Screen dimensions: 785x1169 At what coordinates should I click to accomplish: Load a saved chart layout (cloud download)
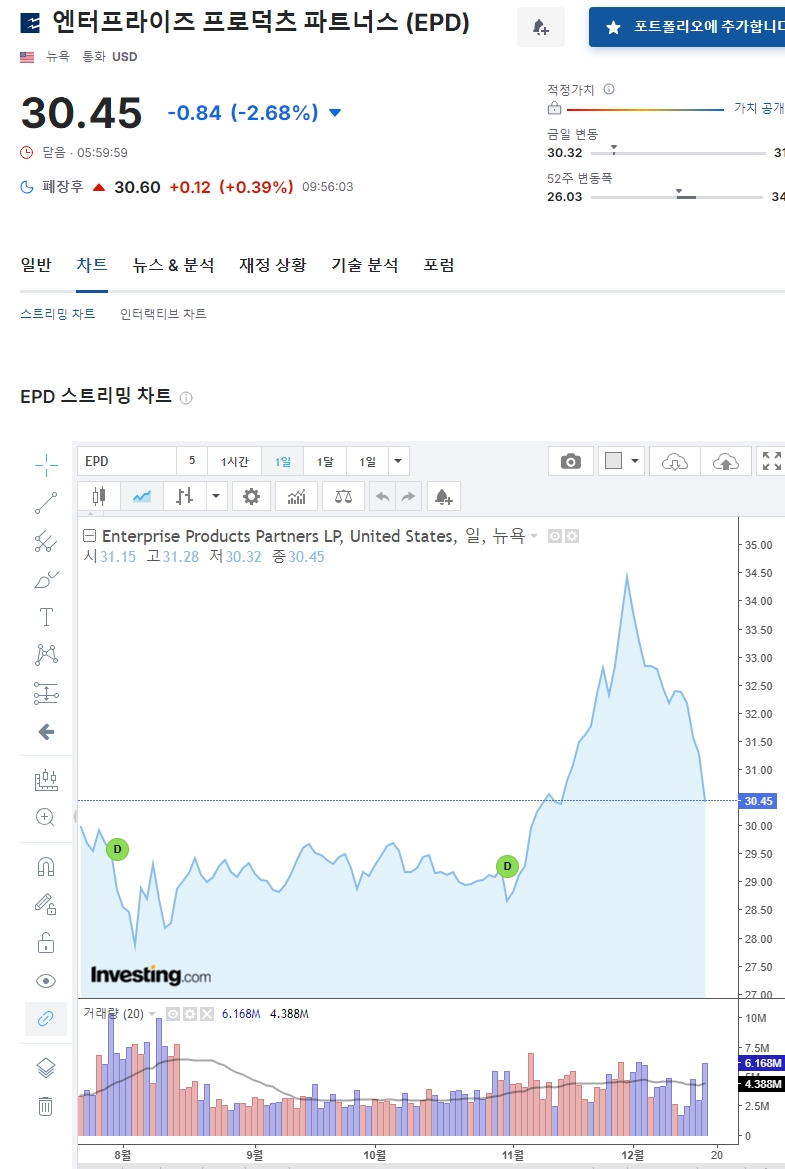pos(675,461)
